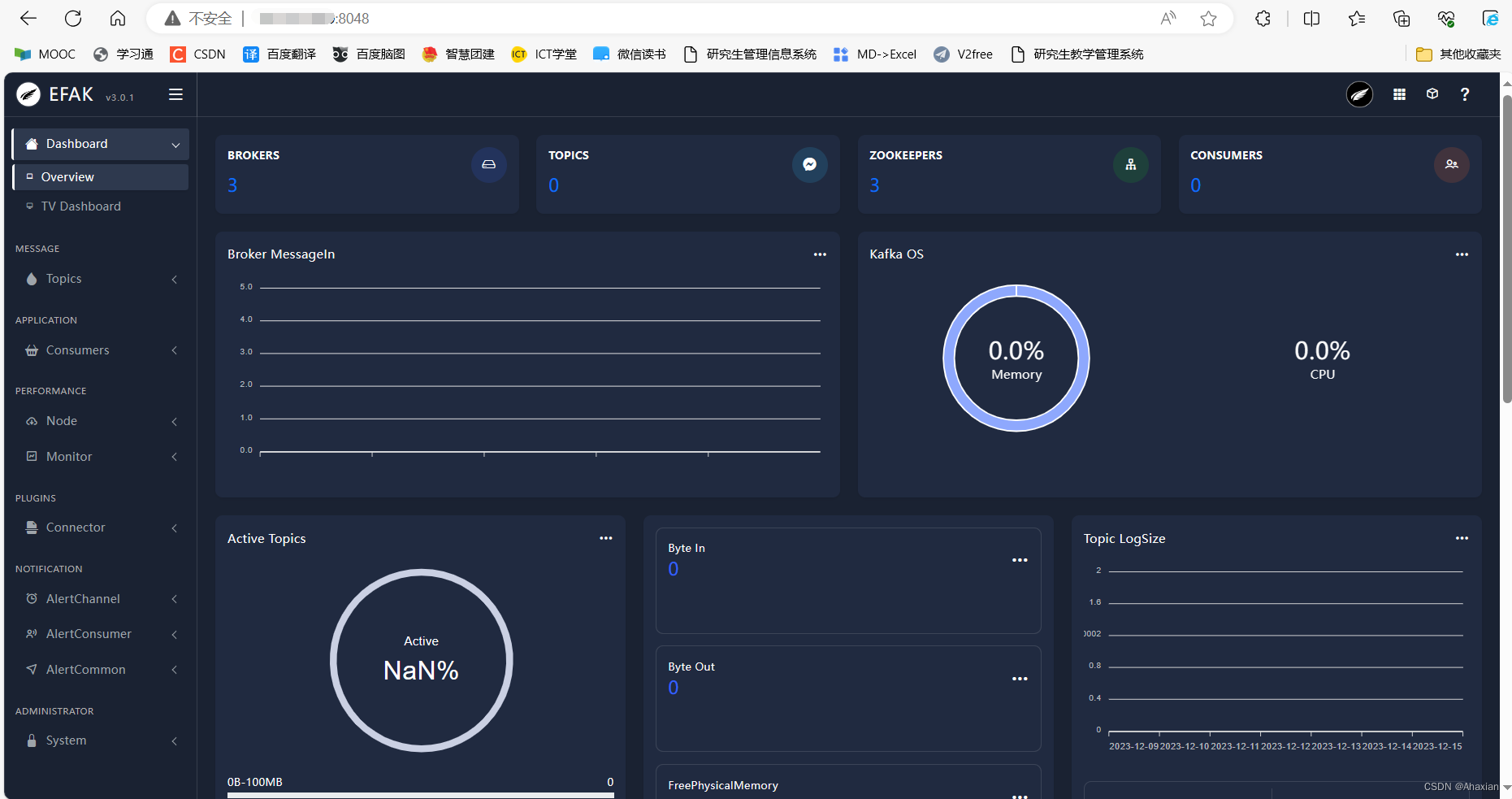Click the not-secure warning icon

(x=172, y=19)
